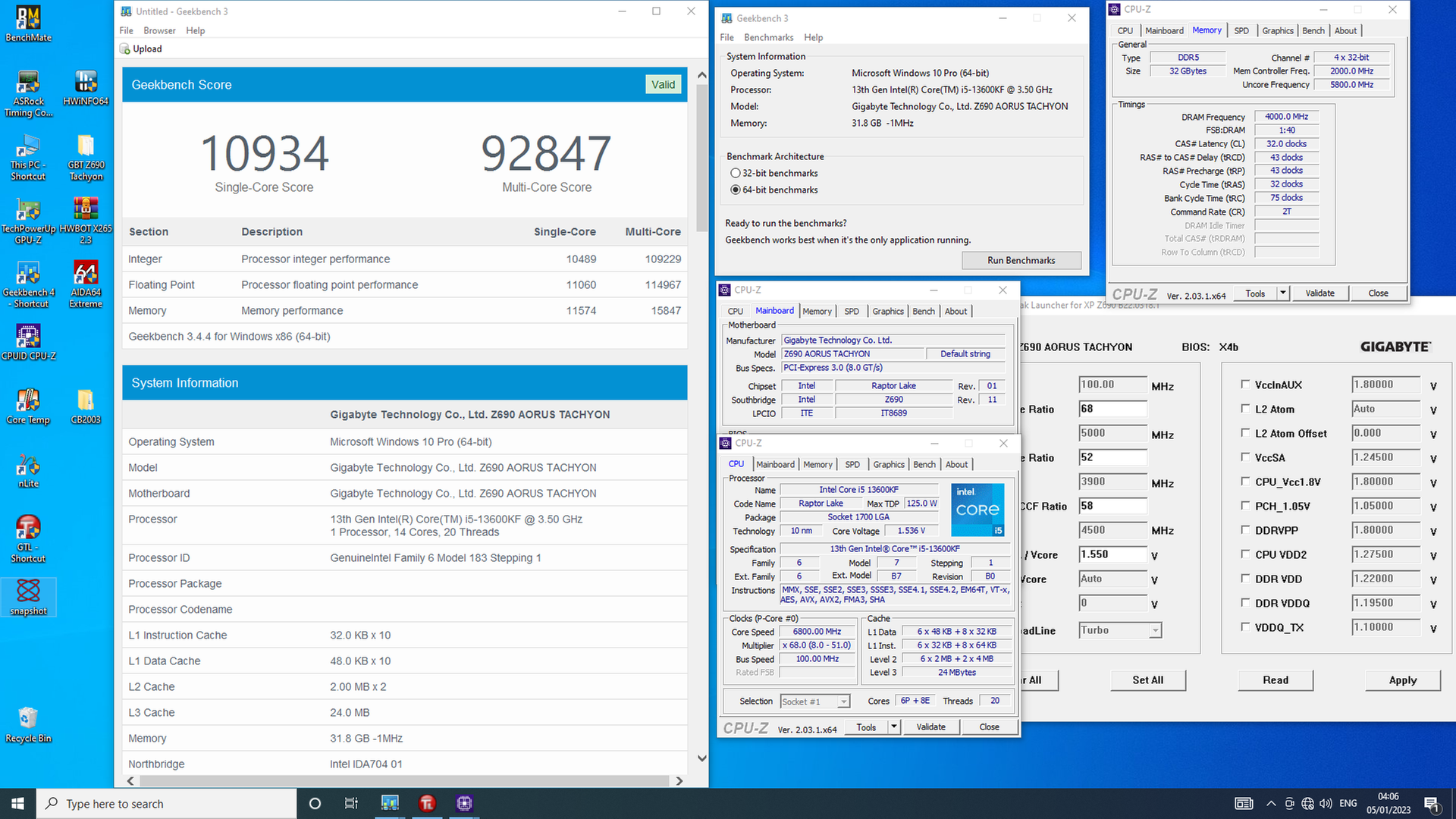Click the ratio 68 input field
1456x819 pixels.
coord(1112,409)
